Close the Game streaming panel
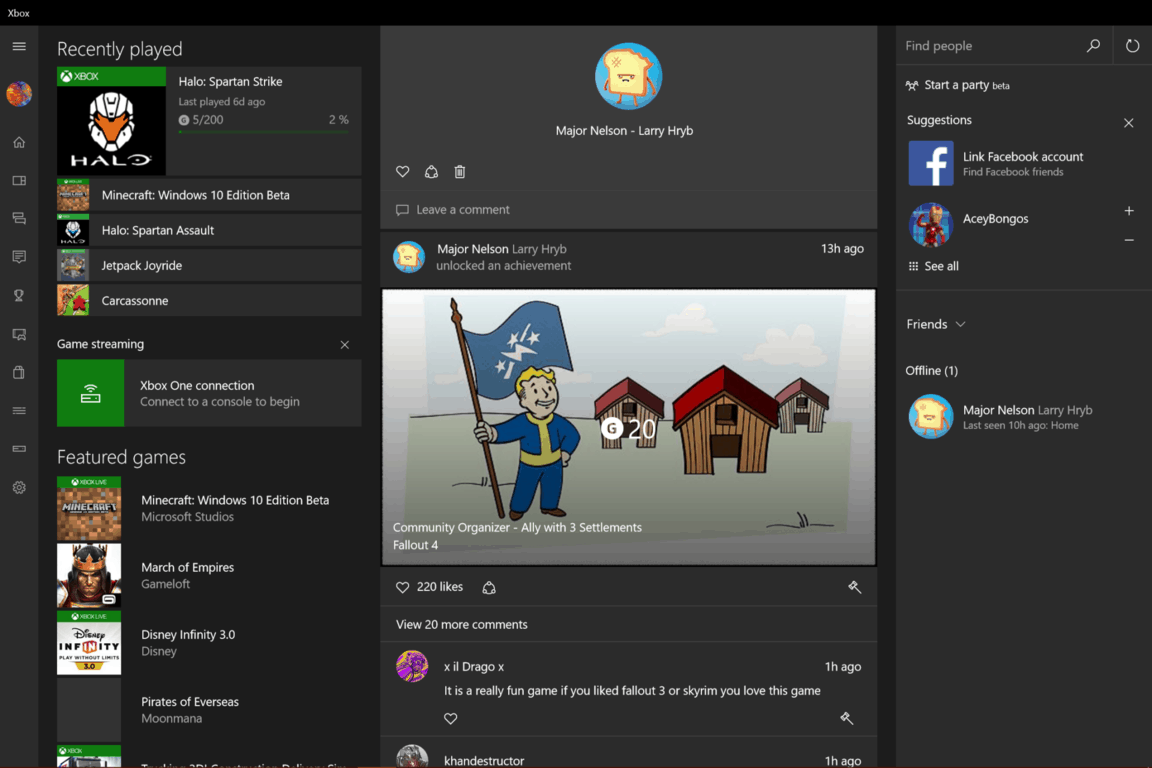Screen dimensions: 1152x768 (x=345, y=345)
